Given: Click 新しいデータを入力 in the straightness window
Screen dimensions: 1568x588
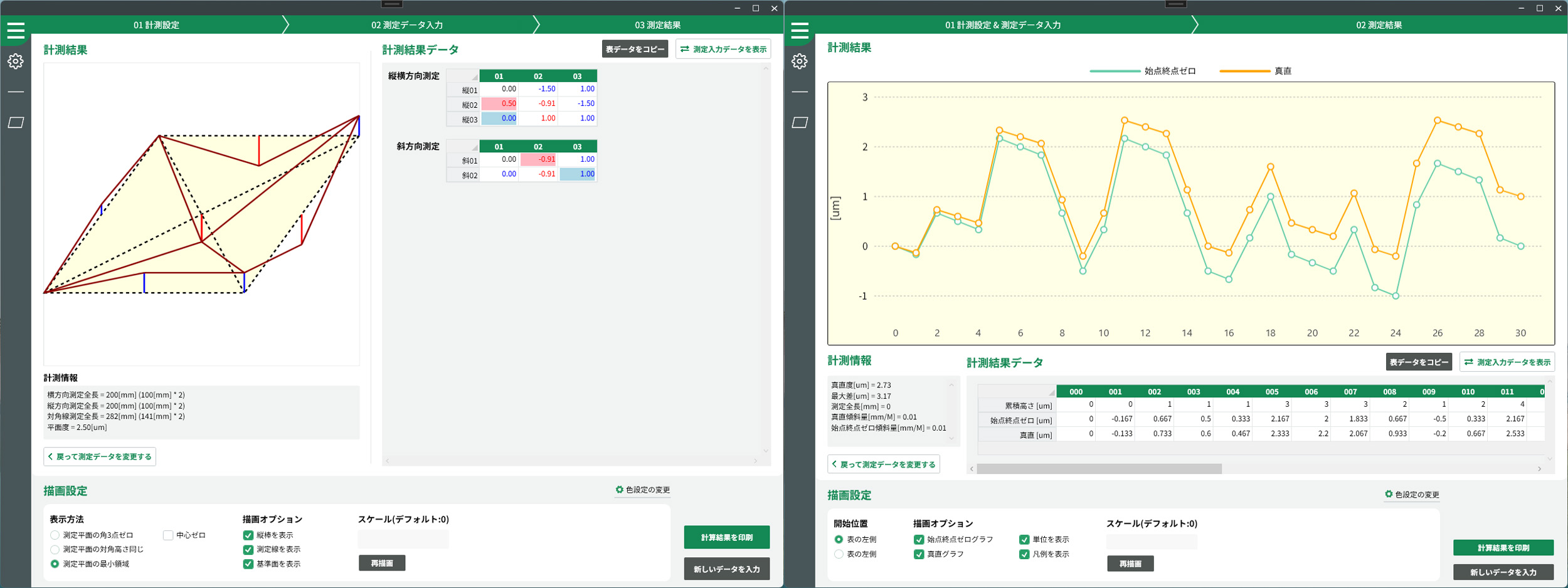Looking at the screenshot, I should pos(1503,572).
